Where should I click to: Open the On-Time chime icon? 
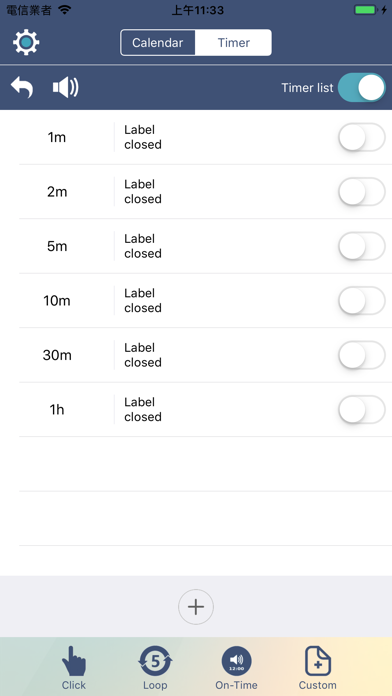(x=236, y=661)
